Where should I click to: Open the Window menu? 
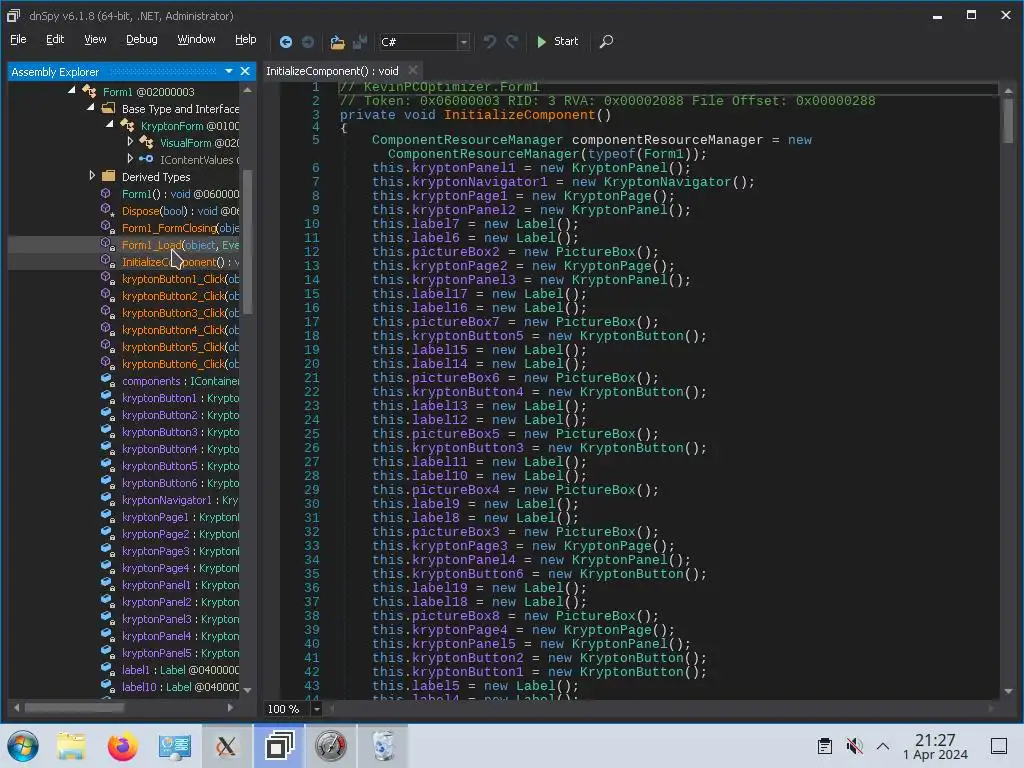pyautogui.click(x=196, y=39)
